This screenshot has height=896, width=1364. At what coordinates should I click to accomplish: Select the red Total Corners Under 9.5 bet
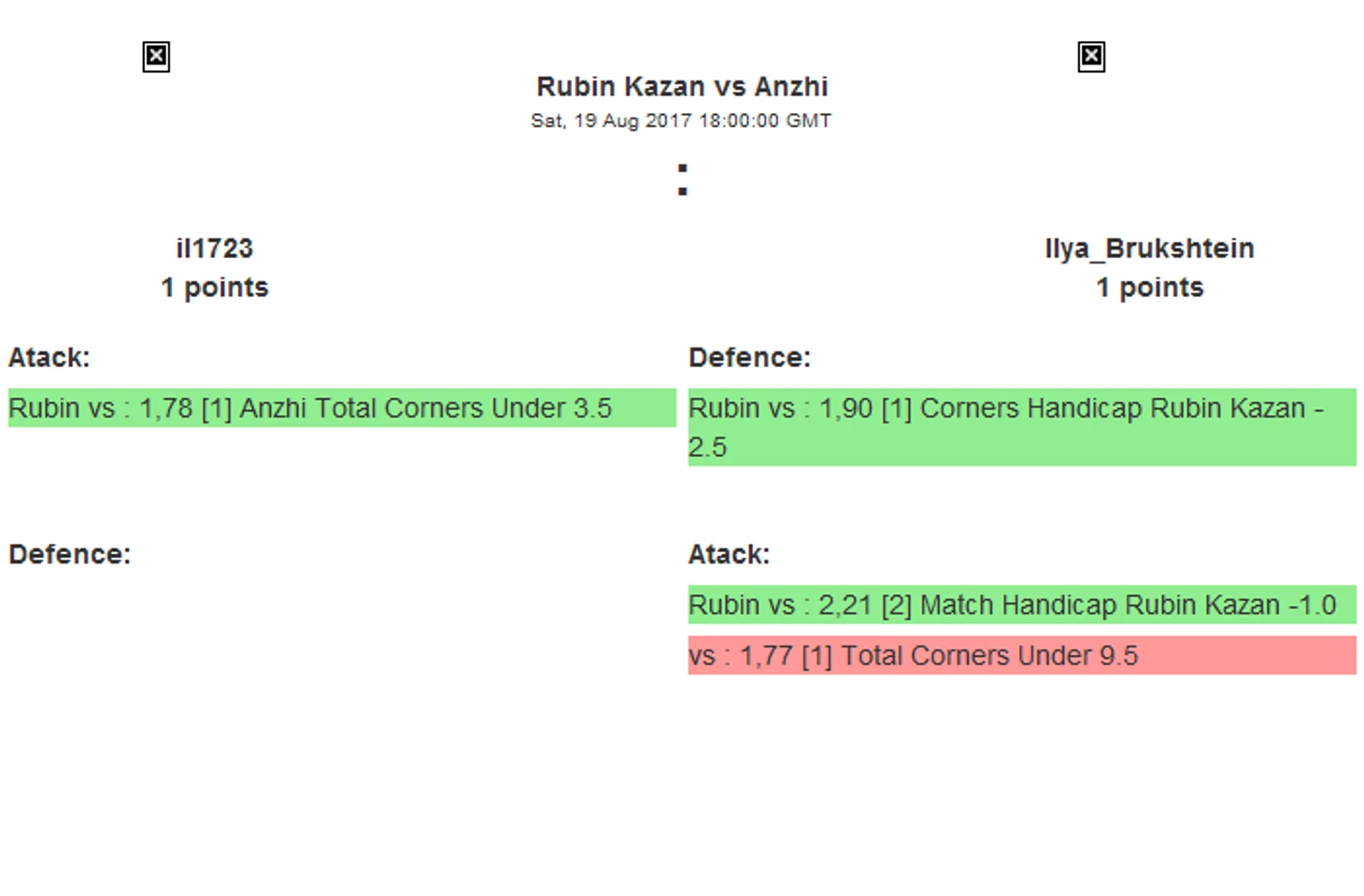click(x=1022, y=655)
